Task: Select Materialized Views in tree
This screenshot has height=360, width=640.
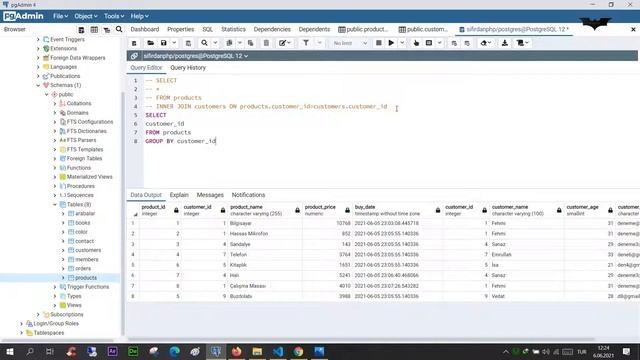Action: pos(89,177)
